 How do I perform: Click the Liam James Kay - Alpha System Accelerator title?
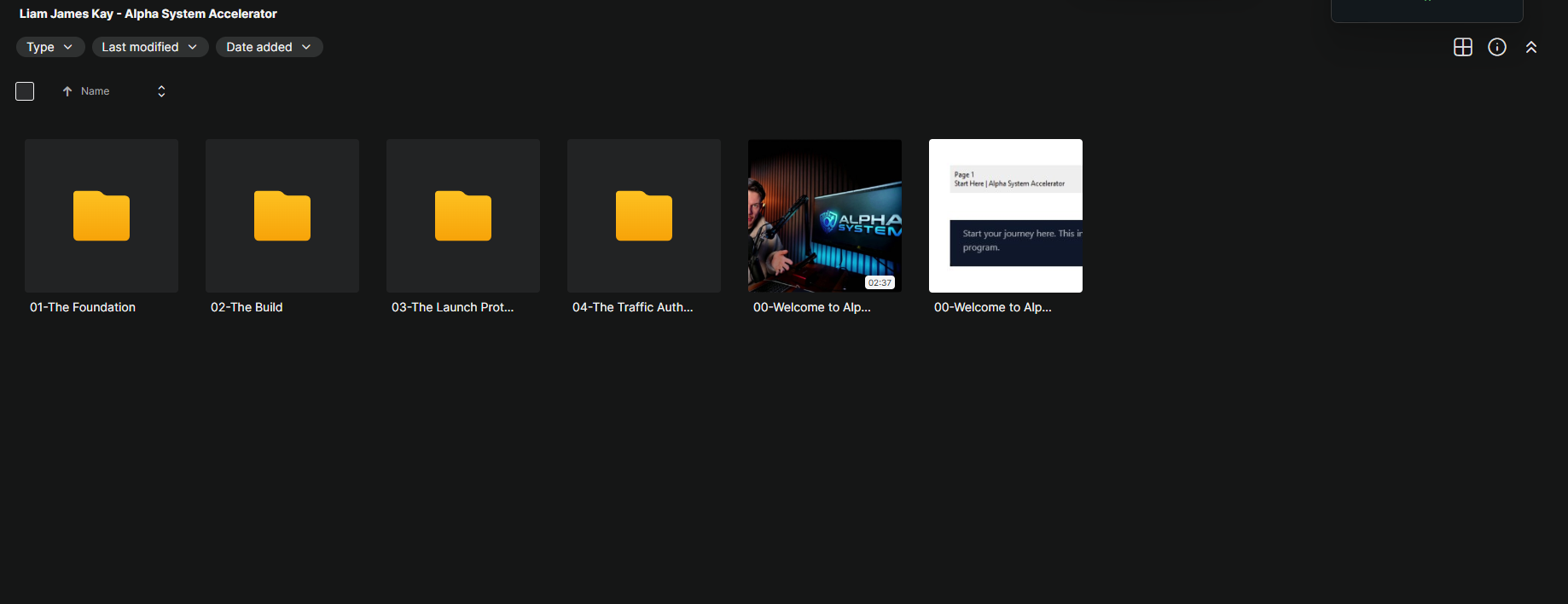[148, 14]
